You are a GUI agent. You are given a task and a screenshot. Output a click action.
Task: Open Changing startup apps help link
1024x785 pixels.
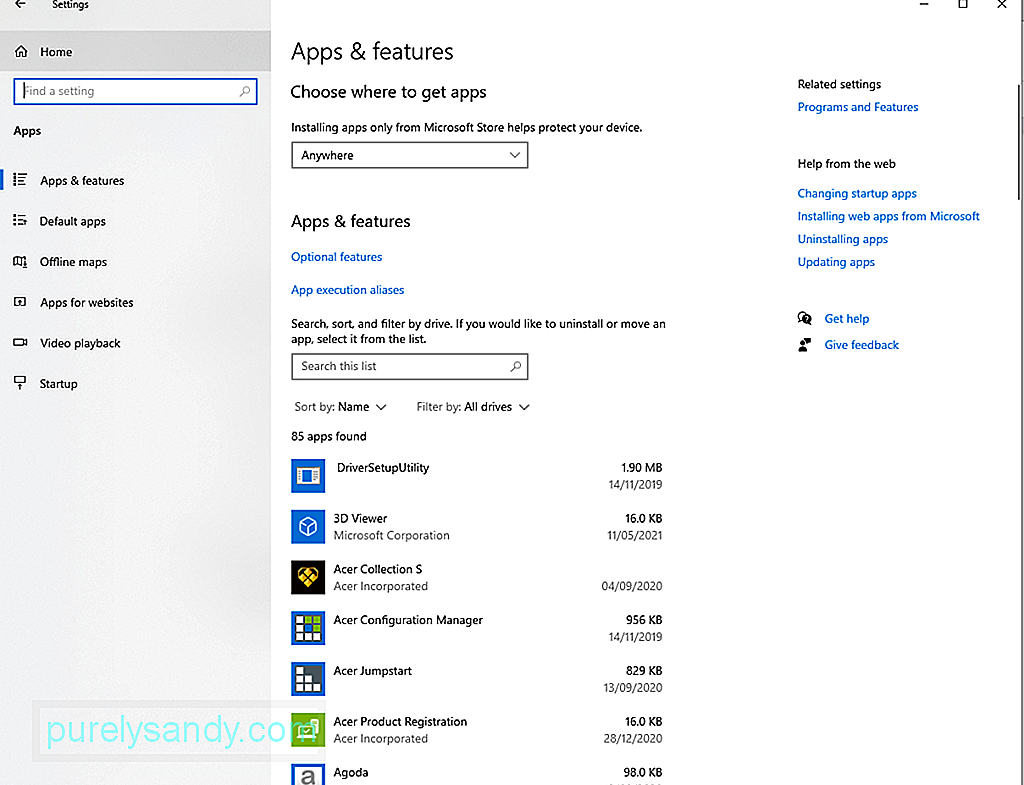857,193
